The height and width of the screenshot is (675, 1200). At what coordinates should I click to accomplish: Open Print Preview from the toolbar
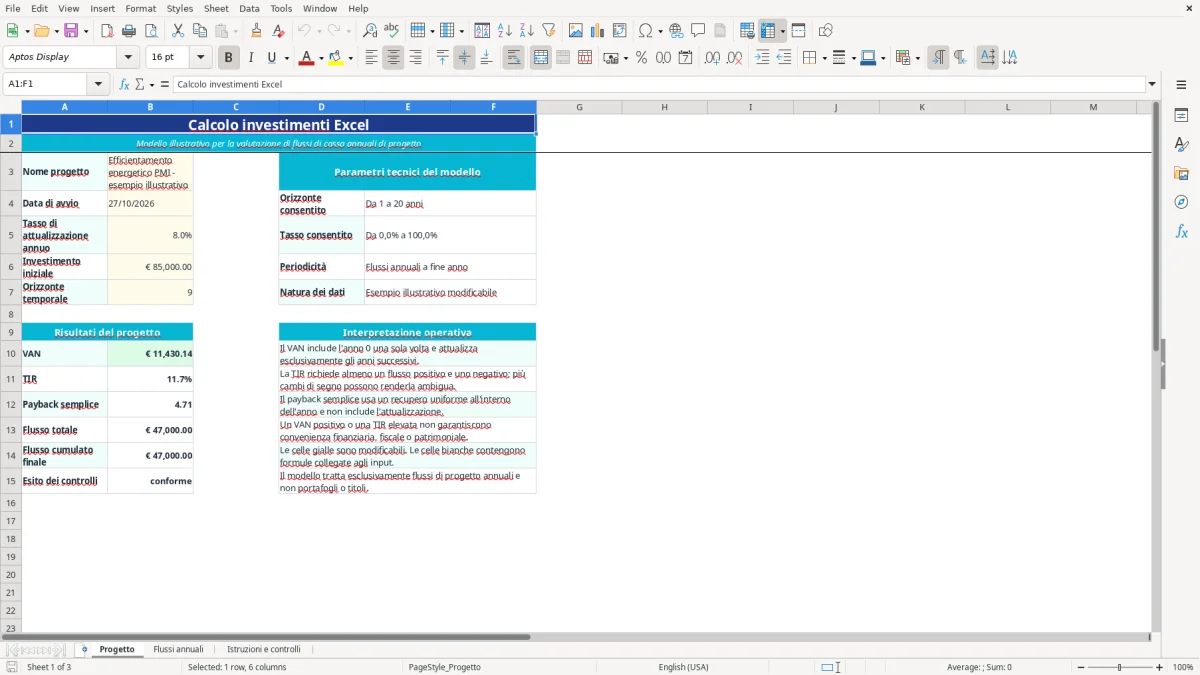click(150, 31)
